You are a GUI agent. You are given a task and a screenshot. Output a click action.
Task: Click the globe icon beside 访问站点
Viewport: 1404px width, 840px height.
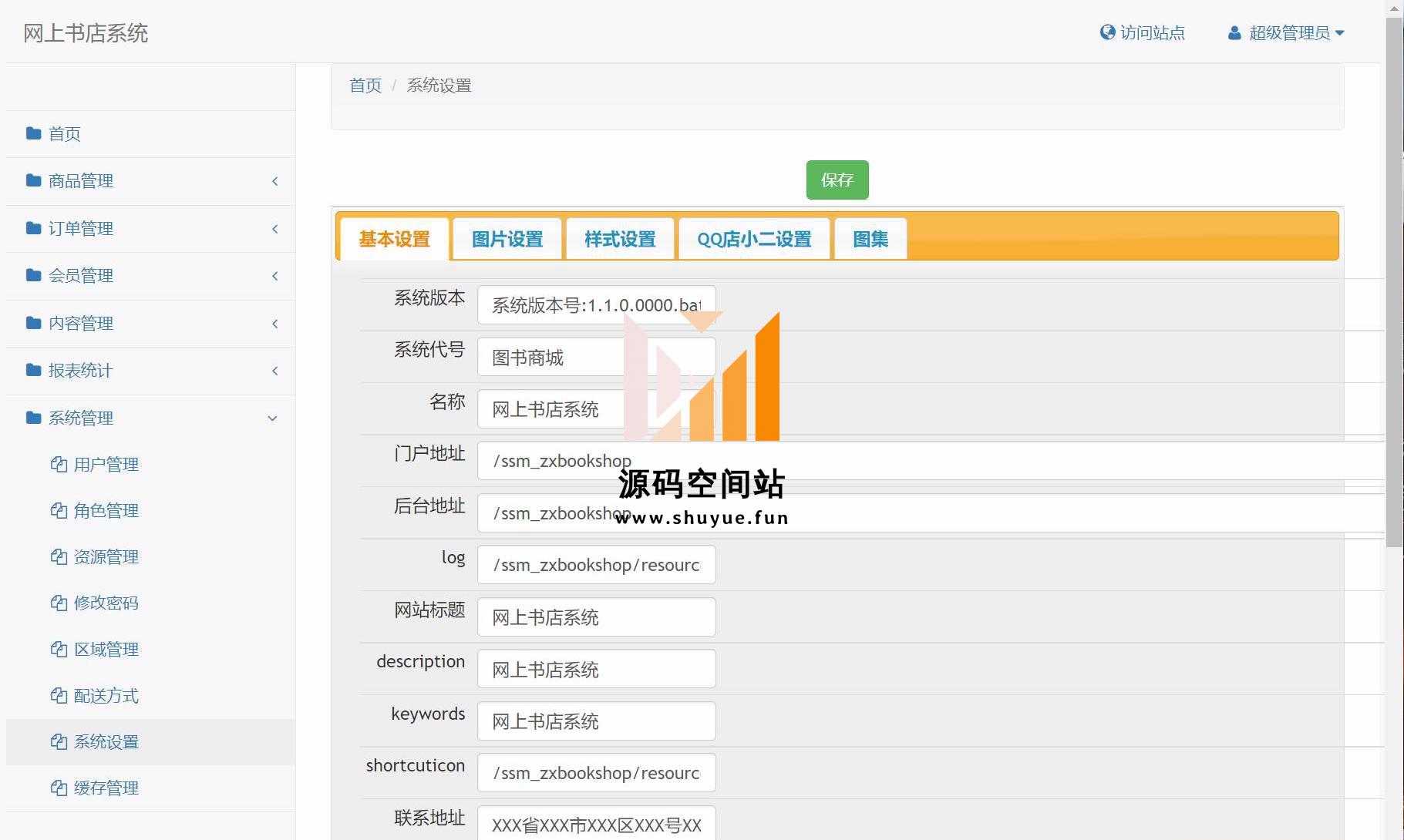tap(1107, 32)
